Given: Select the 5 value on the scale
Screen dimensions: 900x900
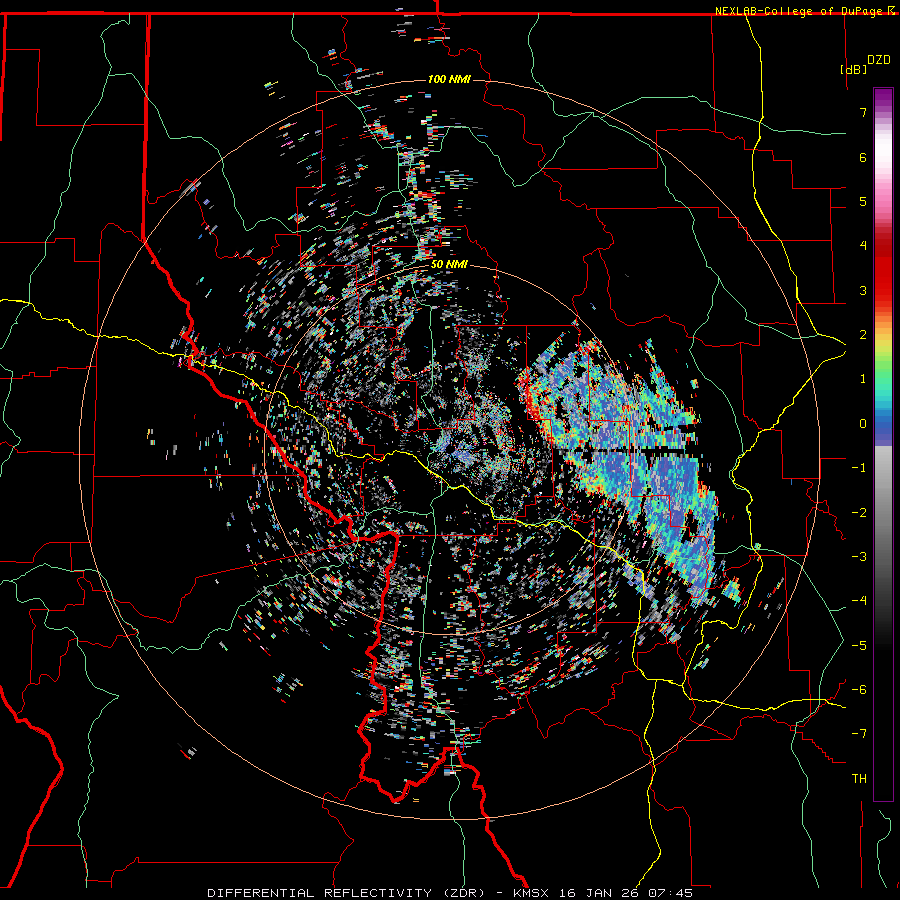Looking at the screenshot, I should [x=863, y=201].
